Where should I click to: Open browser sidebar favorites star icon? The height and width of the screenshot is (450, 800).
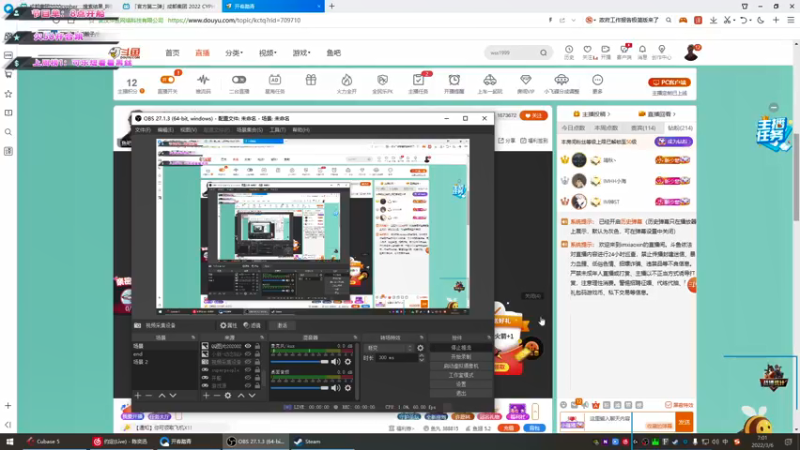tap(8, 94)
